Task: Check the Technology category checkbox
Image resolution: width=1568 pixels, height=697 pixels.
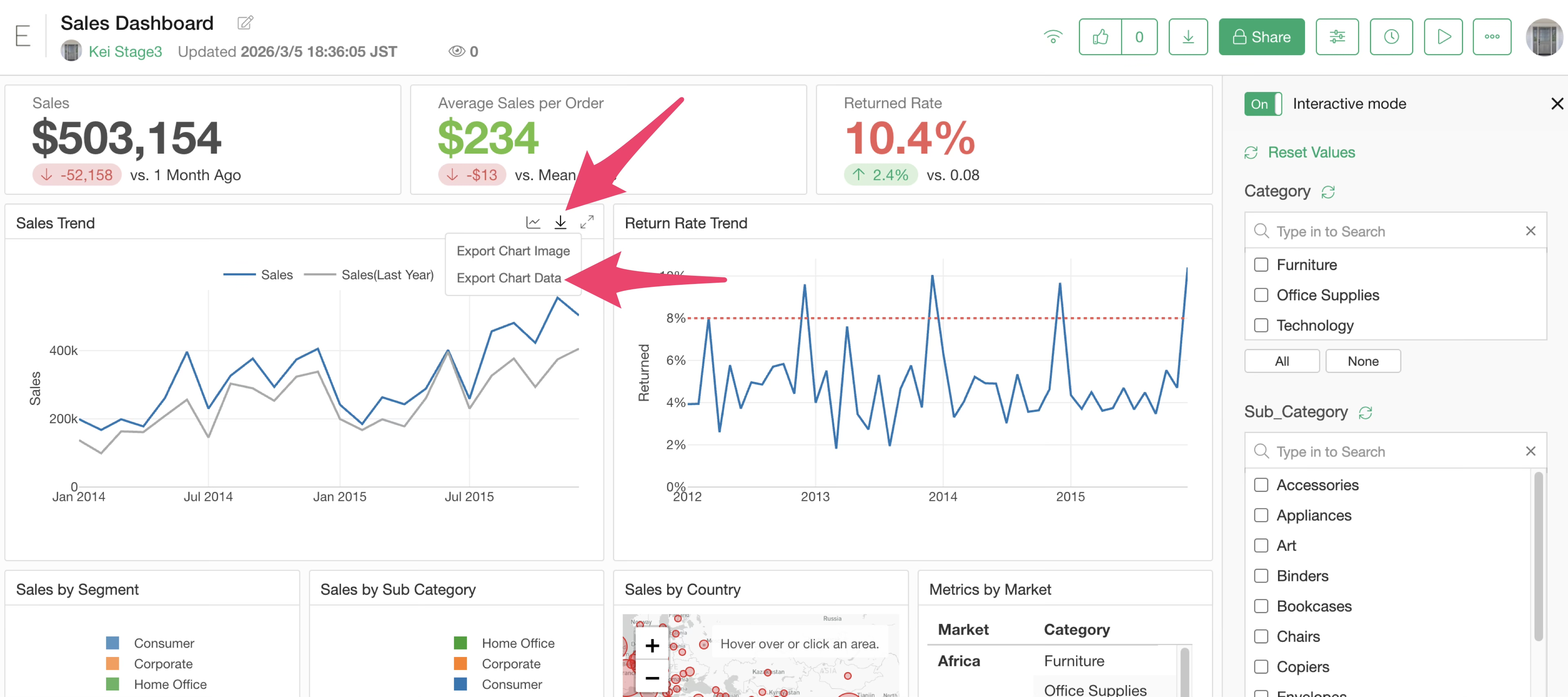Action: (x=1261, y=325)
